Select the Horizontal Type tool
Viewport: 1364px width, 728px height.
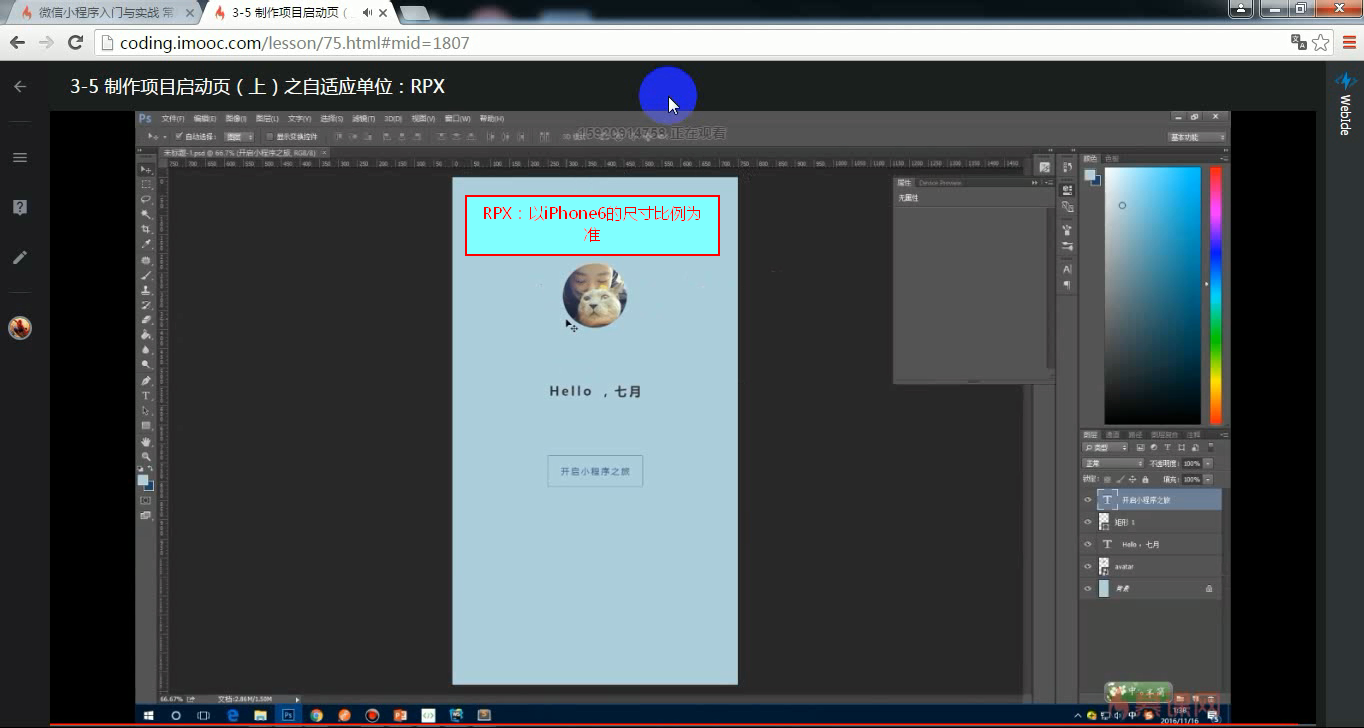point(146,396)
